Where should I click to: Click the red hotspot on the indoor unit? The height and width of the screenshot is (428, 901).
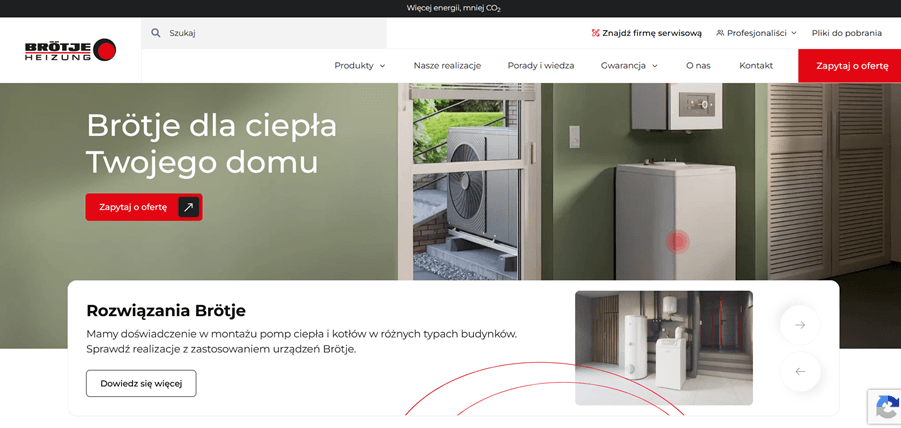click(677, 242)
